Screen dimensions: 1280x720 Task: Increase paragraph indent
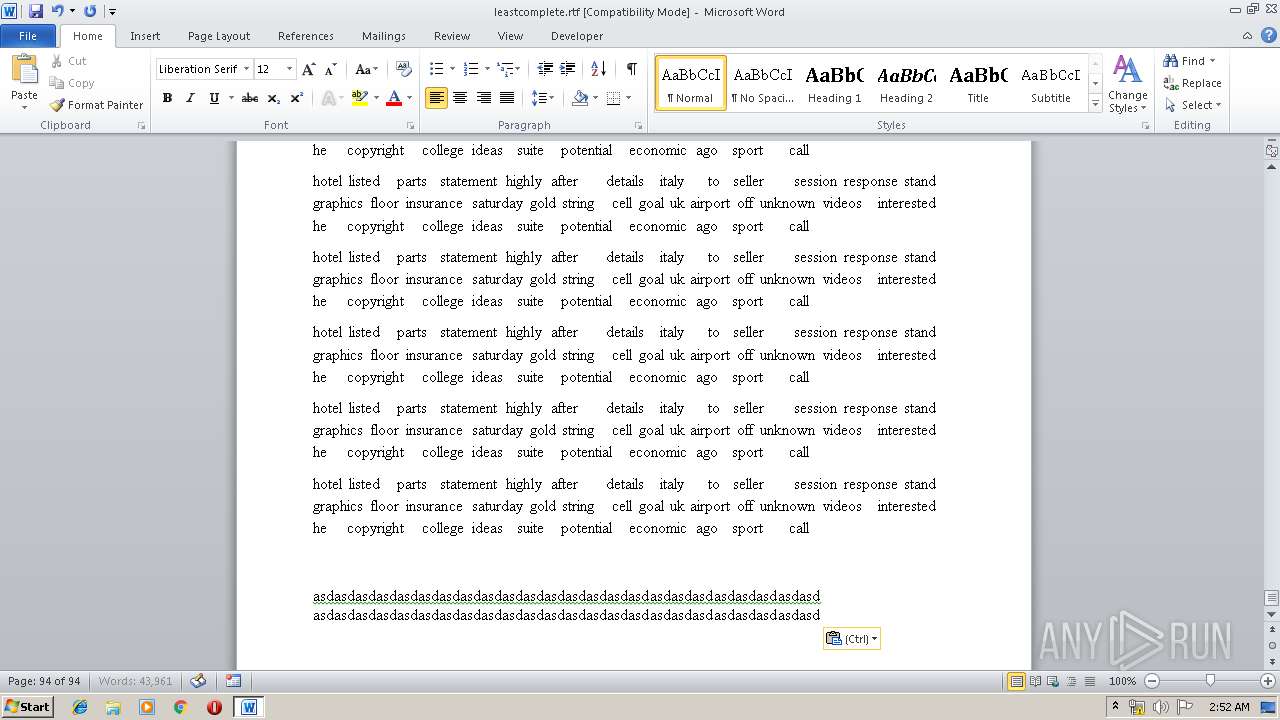click(x=568, y=69)
